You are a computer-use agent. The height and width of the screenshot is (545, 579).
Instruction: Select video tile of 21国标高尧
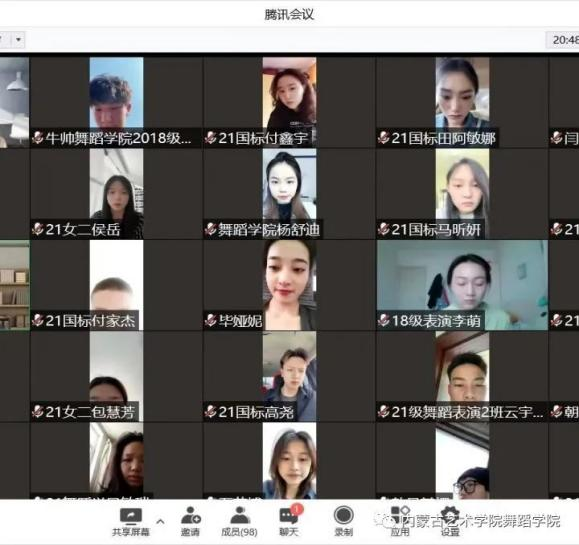289,376
